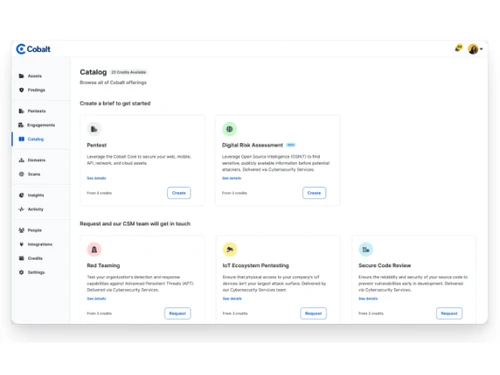500x375 pixels.
Task: Open the Credits page
Action: [35, 258]
